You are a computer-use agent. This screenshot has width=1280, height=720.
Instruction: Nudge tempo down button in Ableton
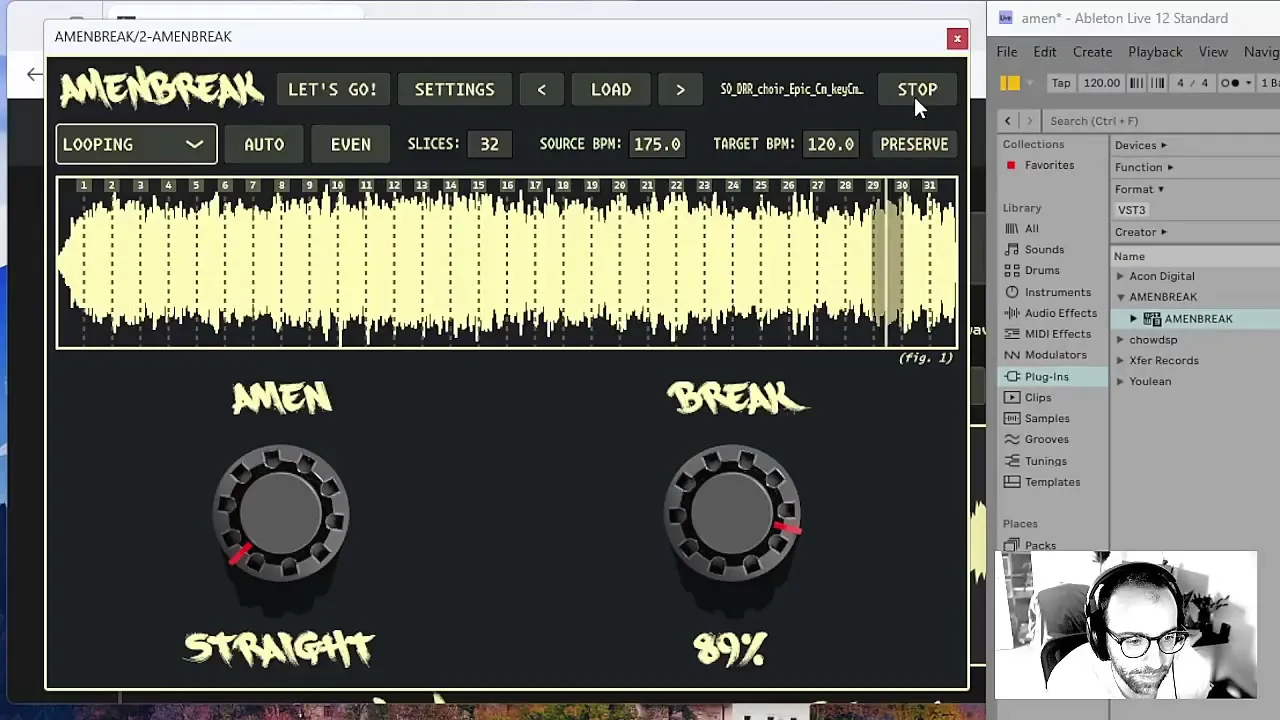tap(1137, 83)
